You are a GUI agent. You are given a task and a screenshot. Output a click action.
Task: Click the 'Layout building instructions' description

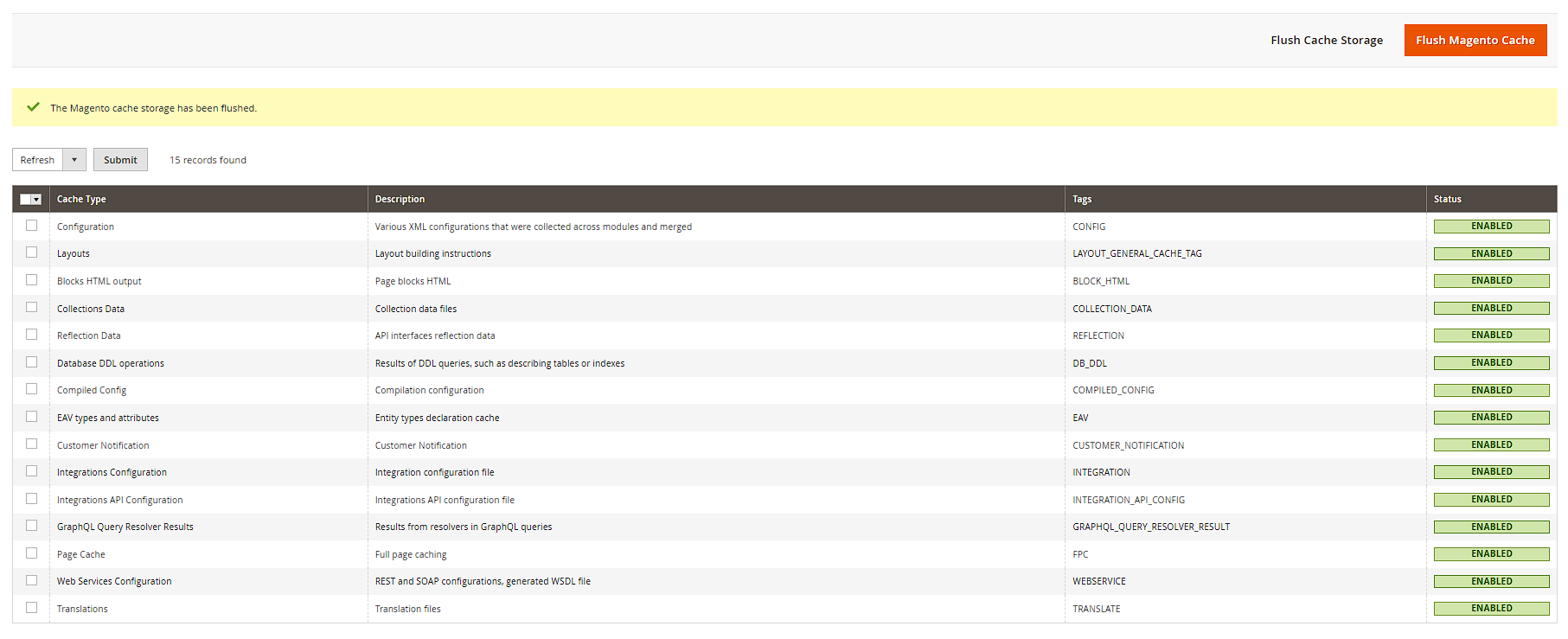coord(433,253)
